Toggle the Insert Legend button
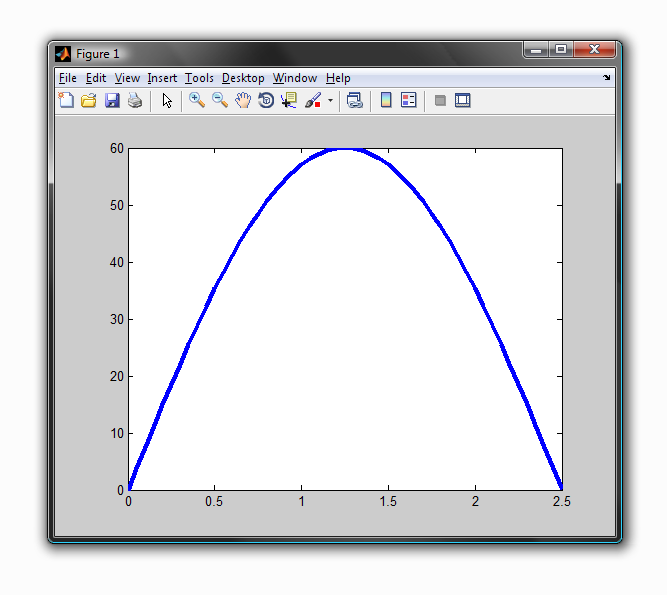The width and height of the screenshot is (667, 595). click(408, 100)
